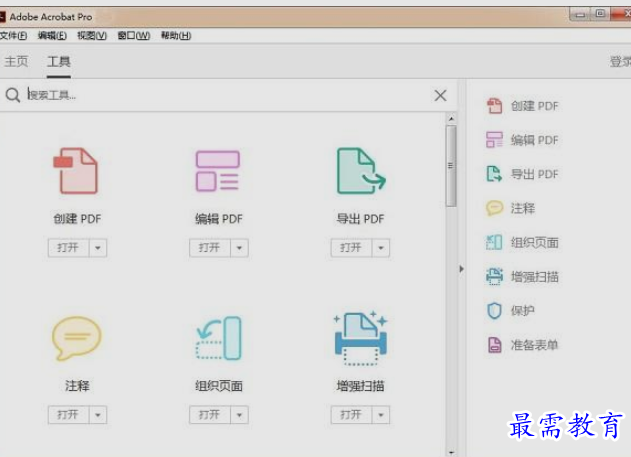The width and height of the screenshot is (631, 457).
Task: Open the 文件(F) menu
Action: (13, 36)
